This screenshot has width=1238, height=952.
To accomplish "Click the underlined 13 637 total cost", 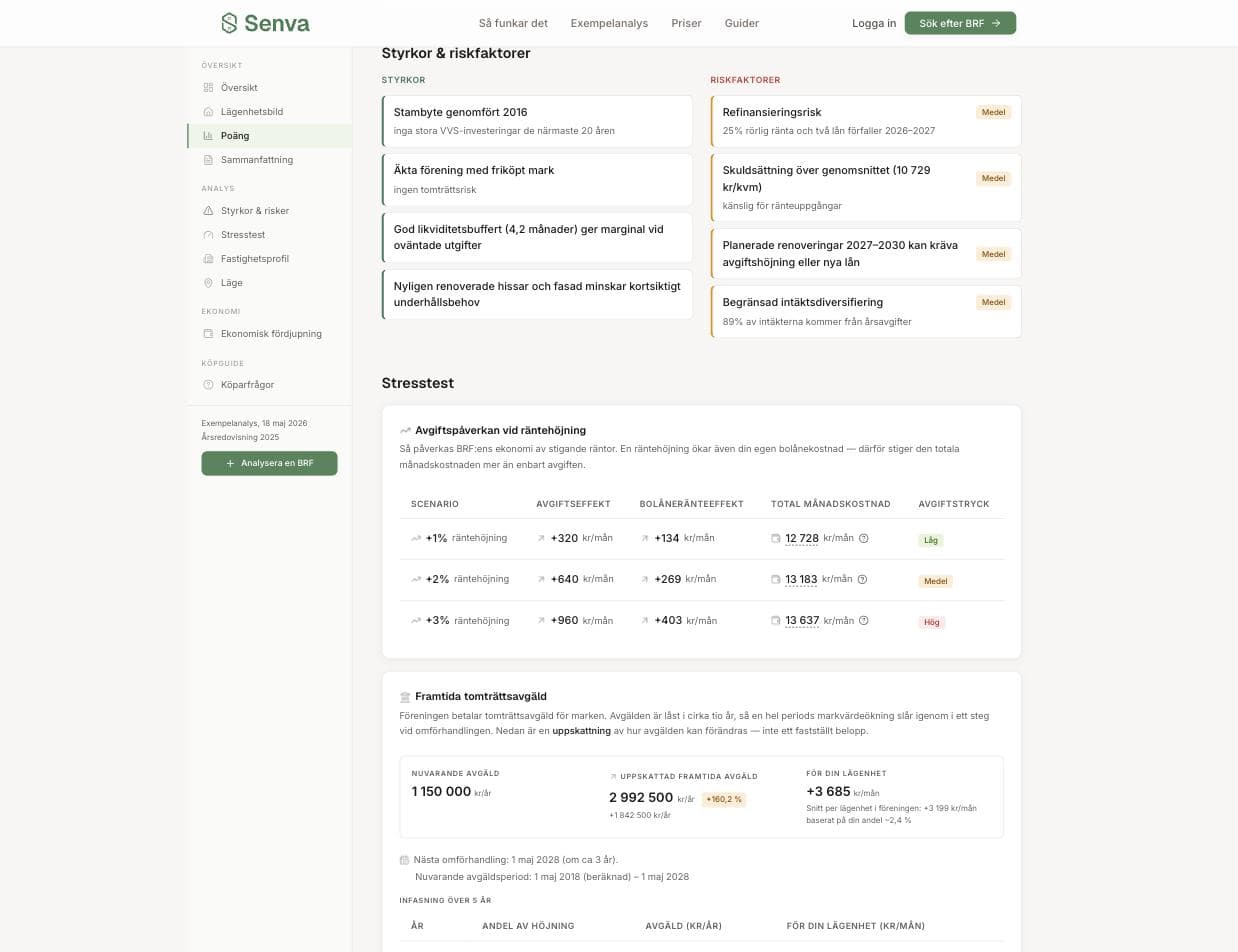I will (802, 620).
